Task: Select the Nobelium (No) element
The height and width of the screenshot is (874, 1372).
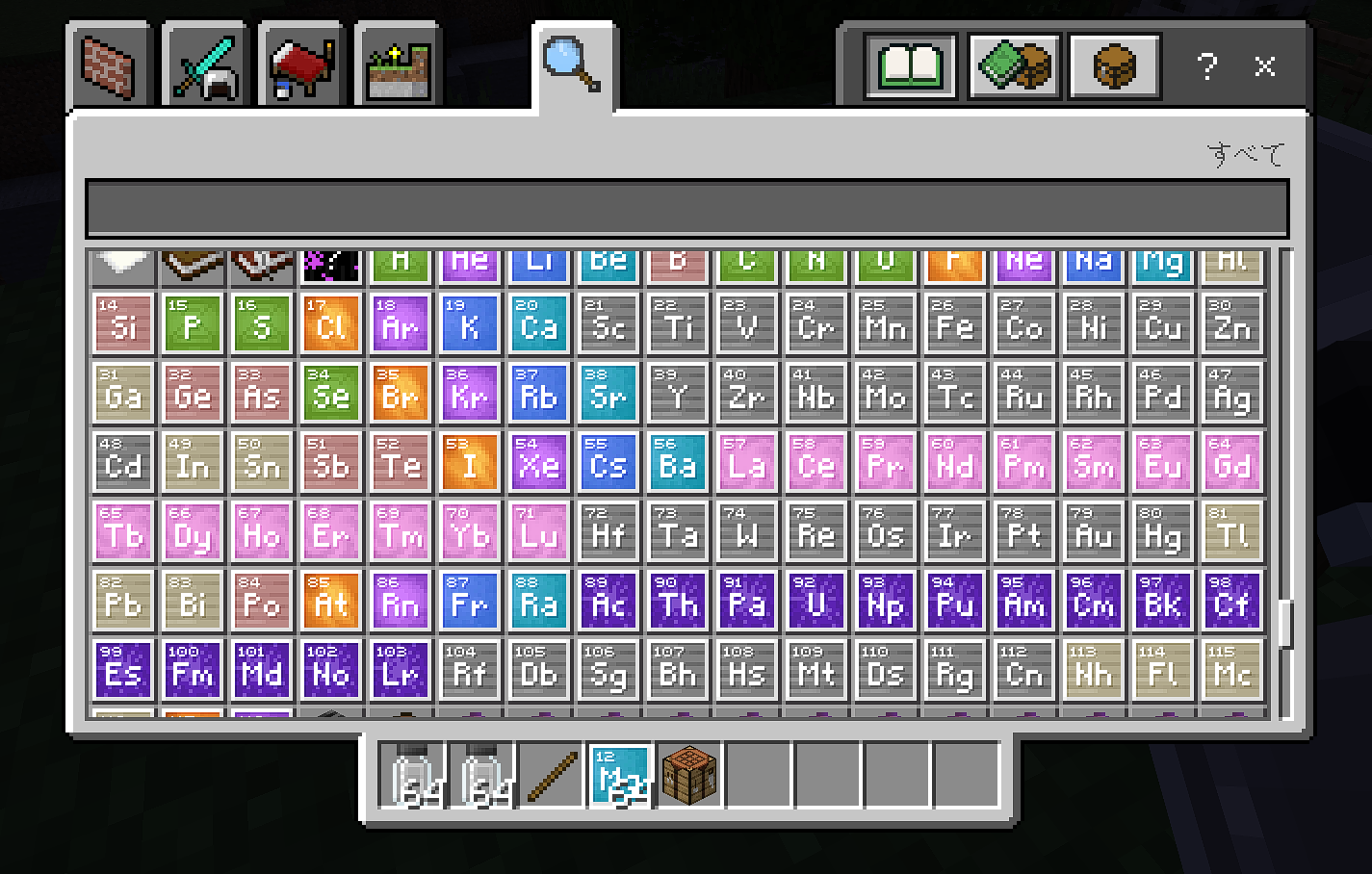Action: pyautogui.click(x=331, y=670)
